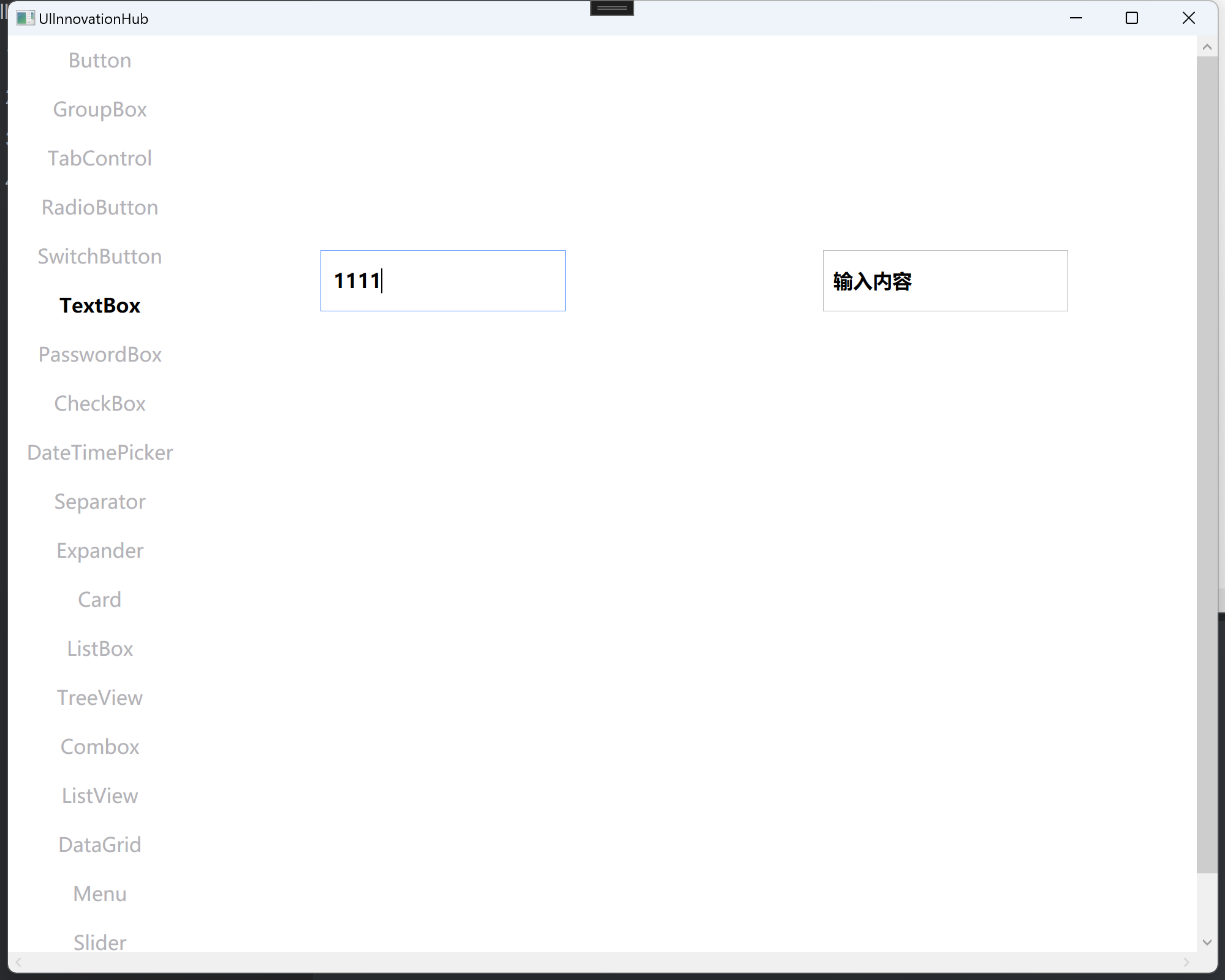Select Combox in the sidebar
The height and width of the screenshot is (980, 1225).
(x=100, y=747)
